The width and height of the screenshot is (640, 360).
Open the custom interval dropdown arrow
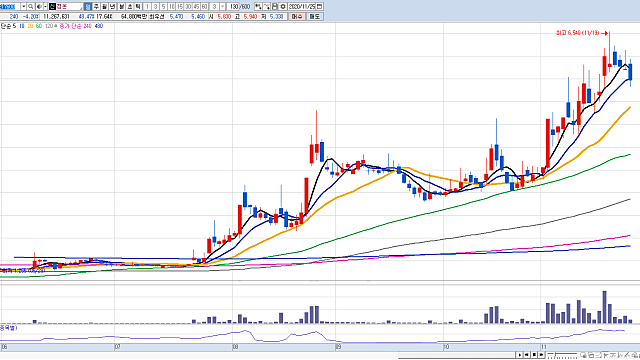click(x=222, y=7)
